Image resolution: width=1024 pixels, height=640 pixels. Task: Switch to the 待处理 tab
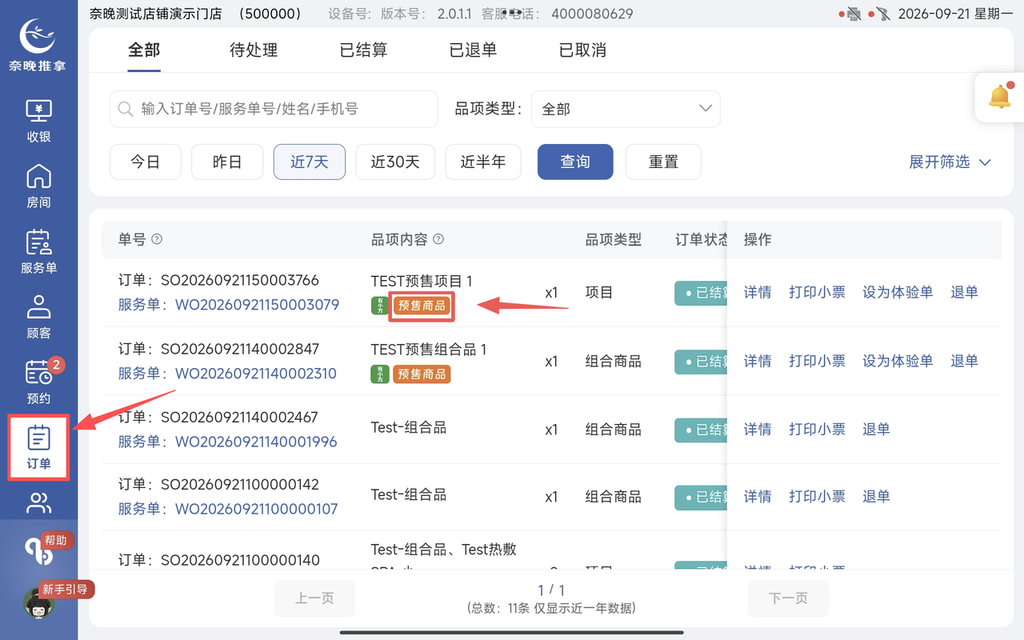[253, 50]
